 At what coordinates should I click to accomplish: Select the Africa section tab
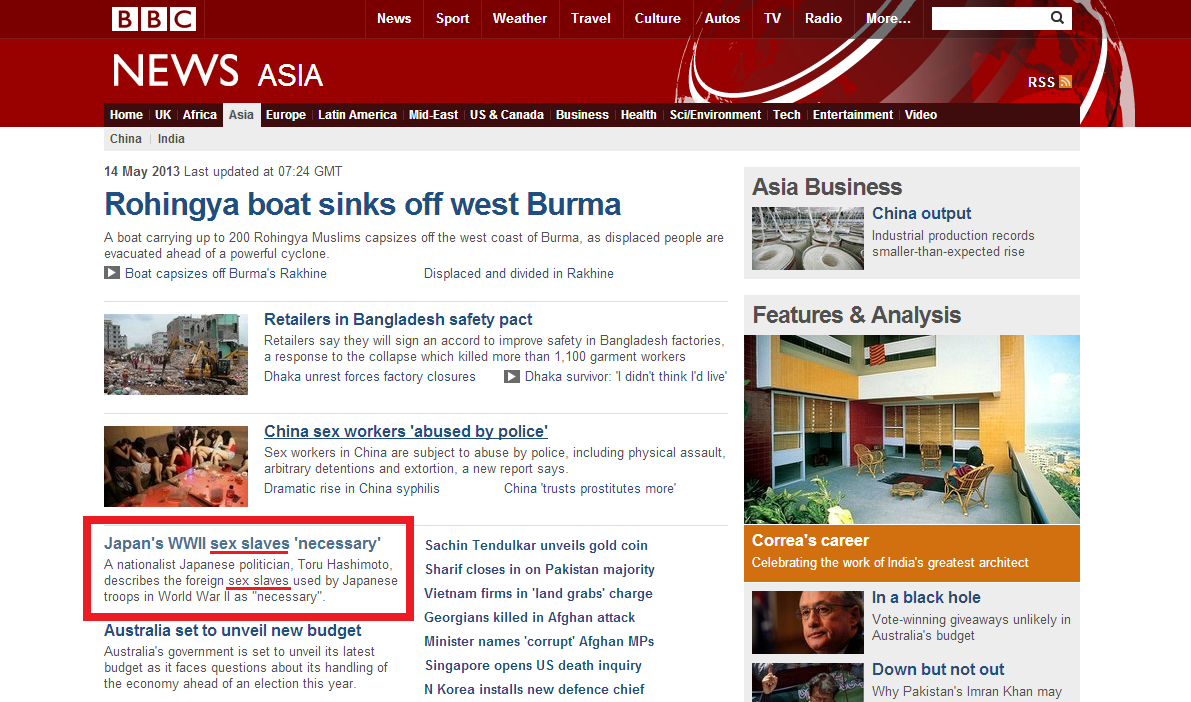coord(200,115)
